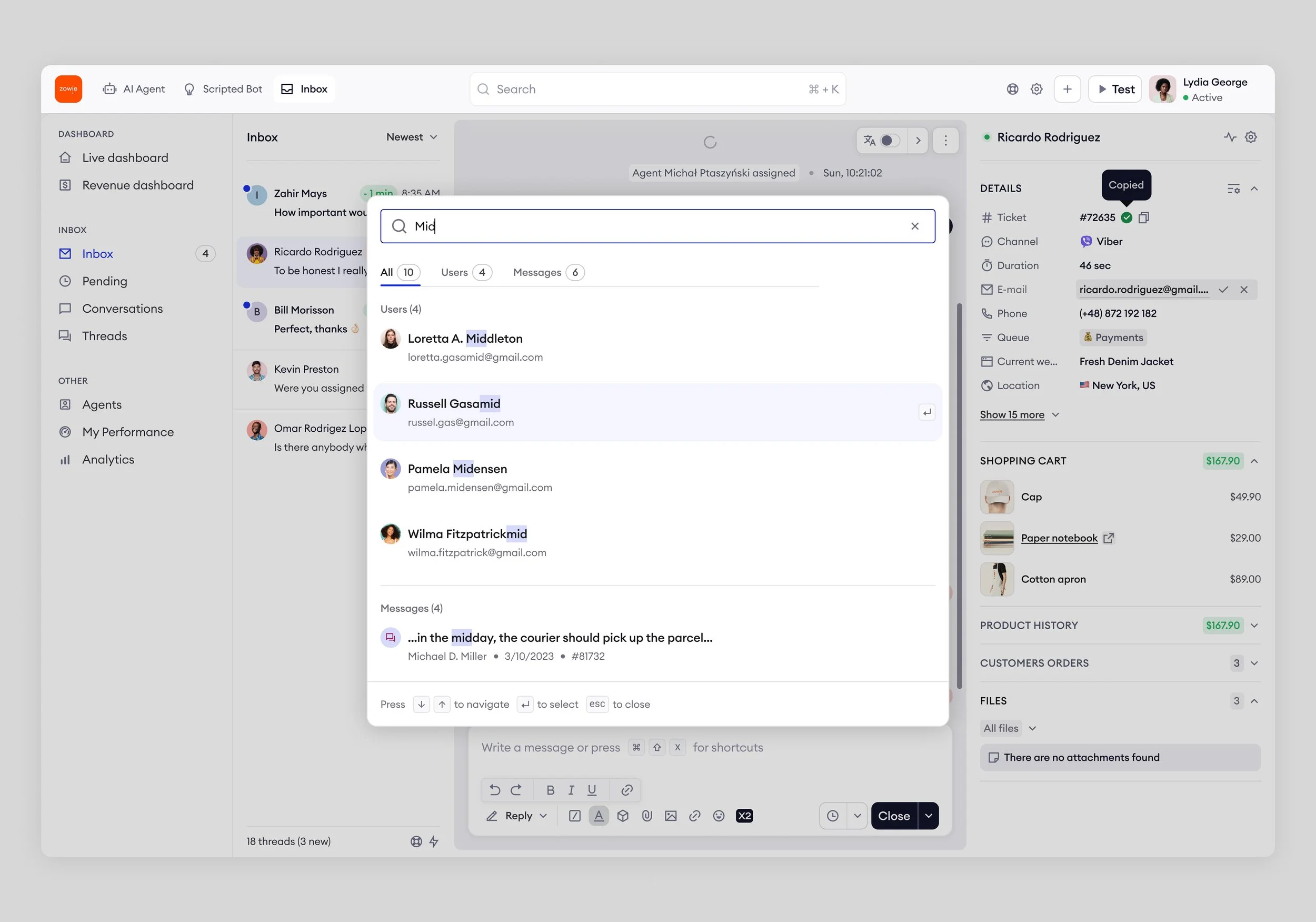The image size is (1316, 922).
Task: Open external link icon next to Paper notebook
Action: point(1109,538)
